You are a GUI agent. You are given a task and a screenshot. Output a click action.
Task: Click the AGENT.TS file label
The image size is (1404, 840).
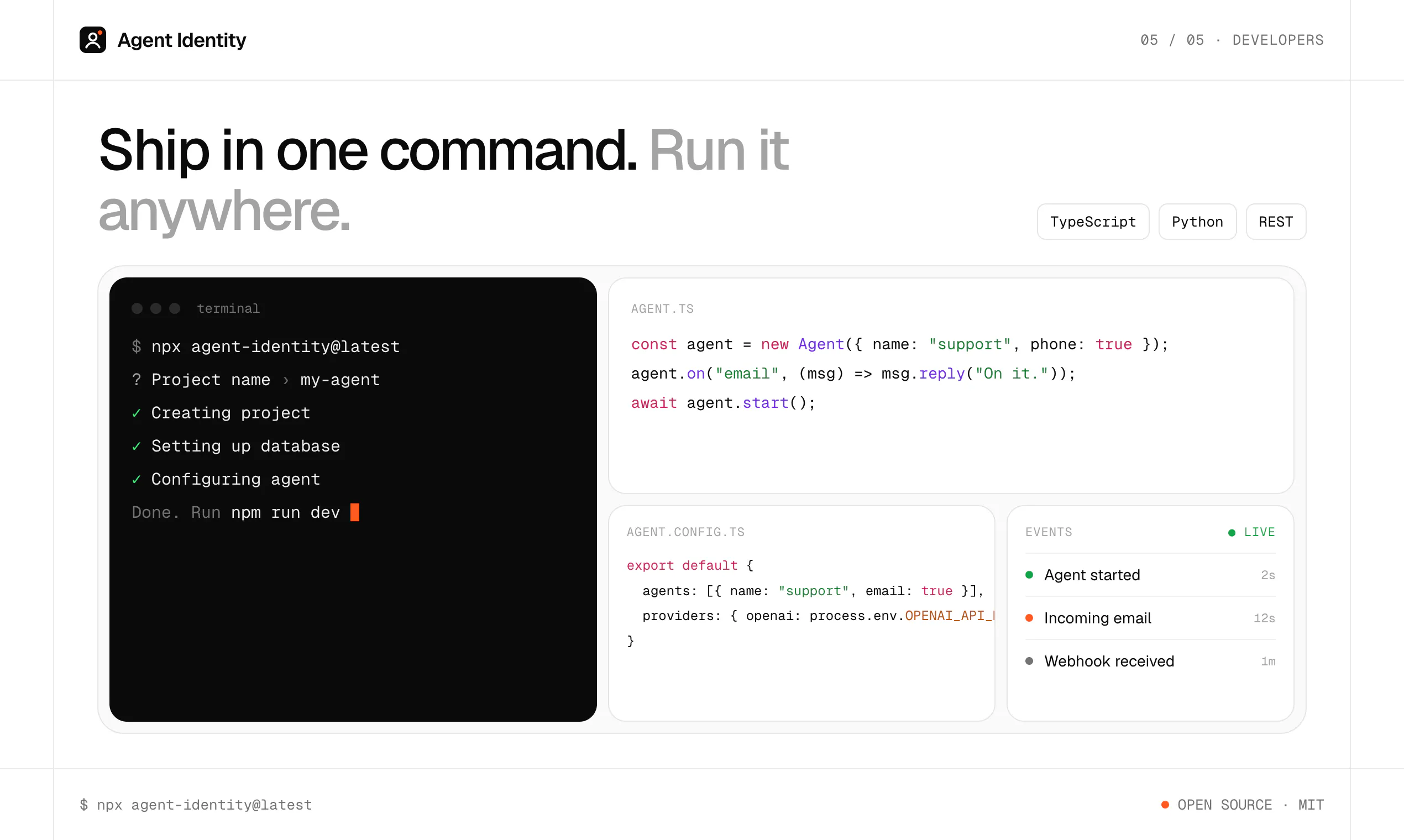point(662,309)
